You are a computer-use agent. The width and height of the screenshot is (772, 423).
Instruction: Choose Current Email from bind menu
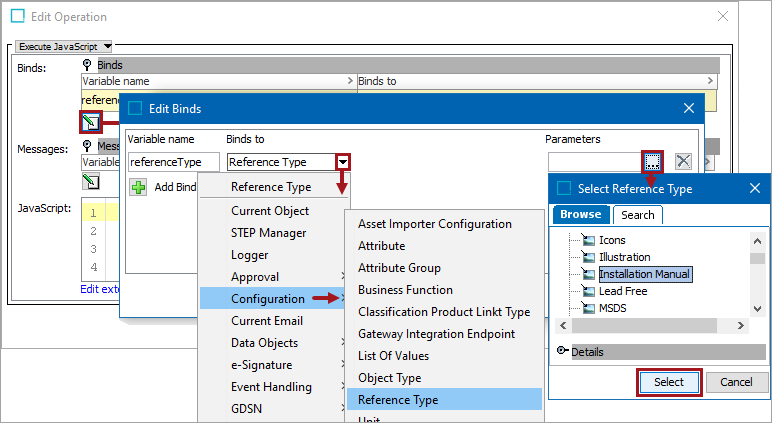[267, 321]
